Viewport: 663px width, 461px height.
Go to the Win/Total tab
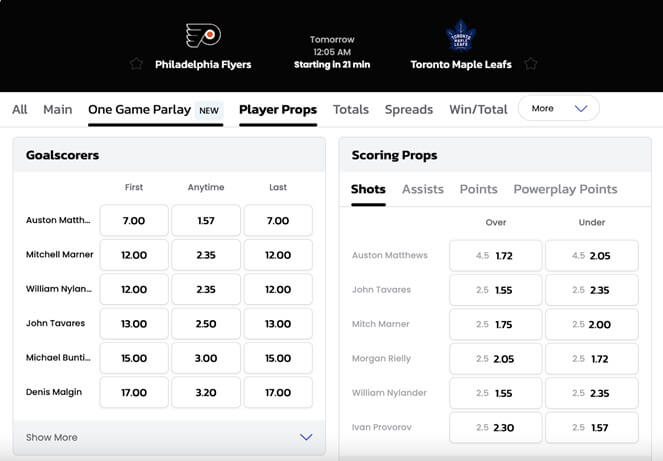point(478,110)
